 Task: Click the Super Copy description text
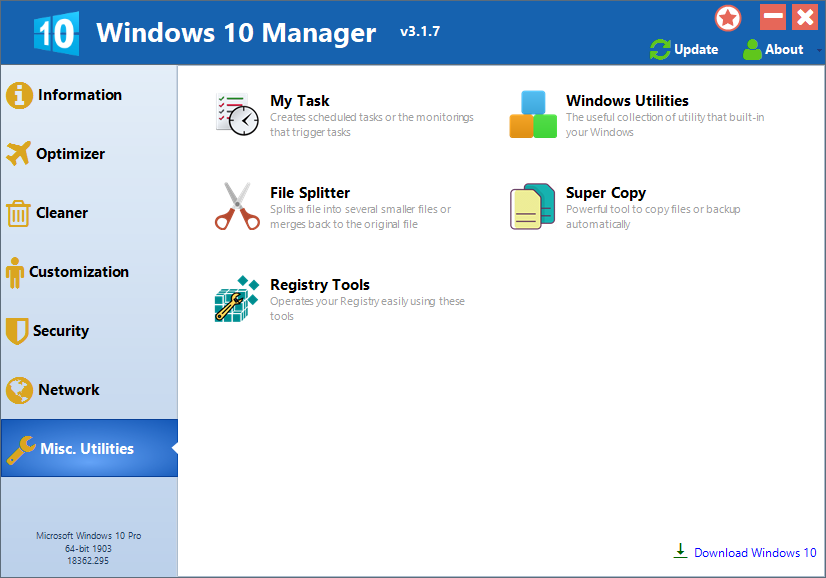pyautogui.click(x=653, y=217)
